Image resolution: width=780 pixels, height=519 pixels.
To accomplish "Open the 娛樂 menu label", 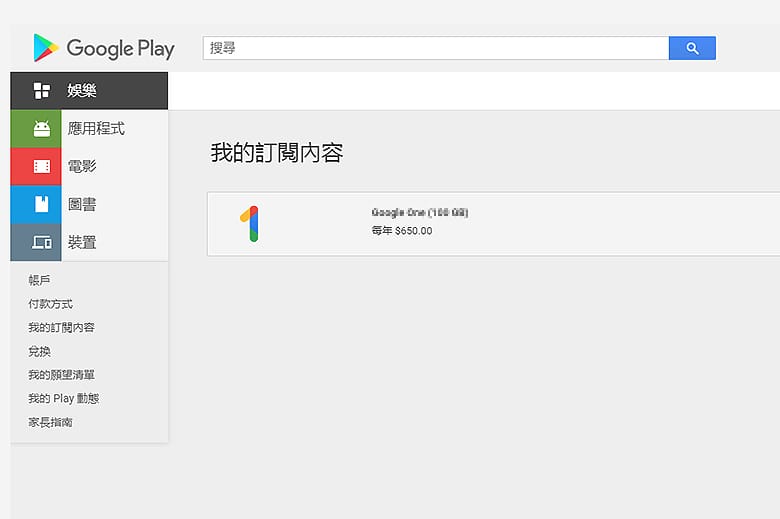I will (x=82, y=91).
